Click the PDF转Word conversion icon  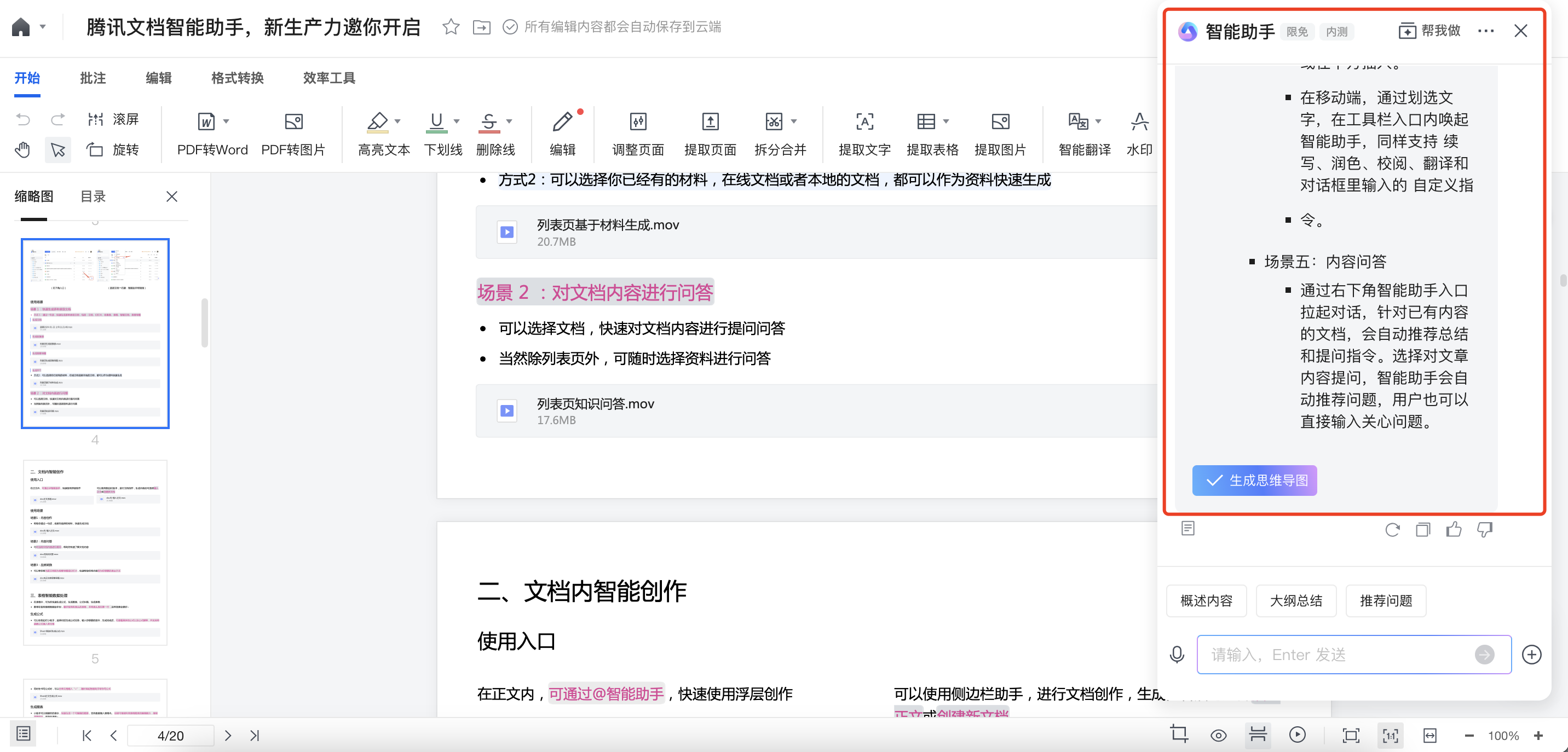(206, 122)
